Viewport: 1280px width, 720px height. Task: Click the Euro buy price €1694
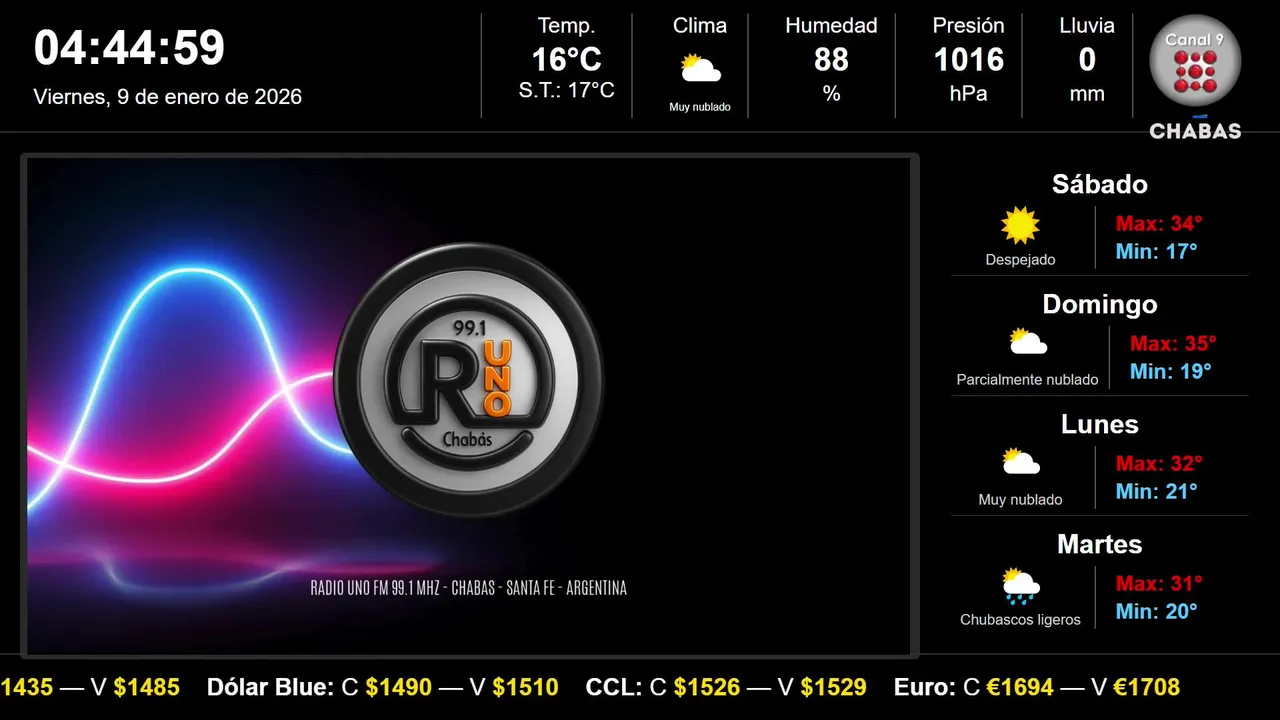click(x=1020, y=687)
